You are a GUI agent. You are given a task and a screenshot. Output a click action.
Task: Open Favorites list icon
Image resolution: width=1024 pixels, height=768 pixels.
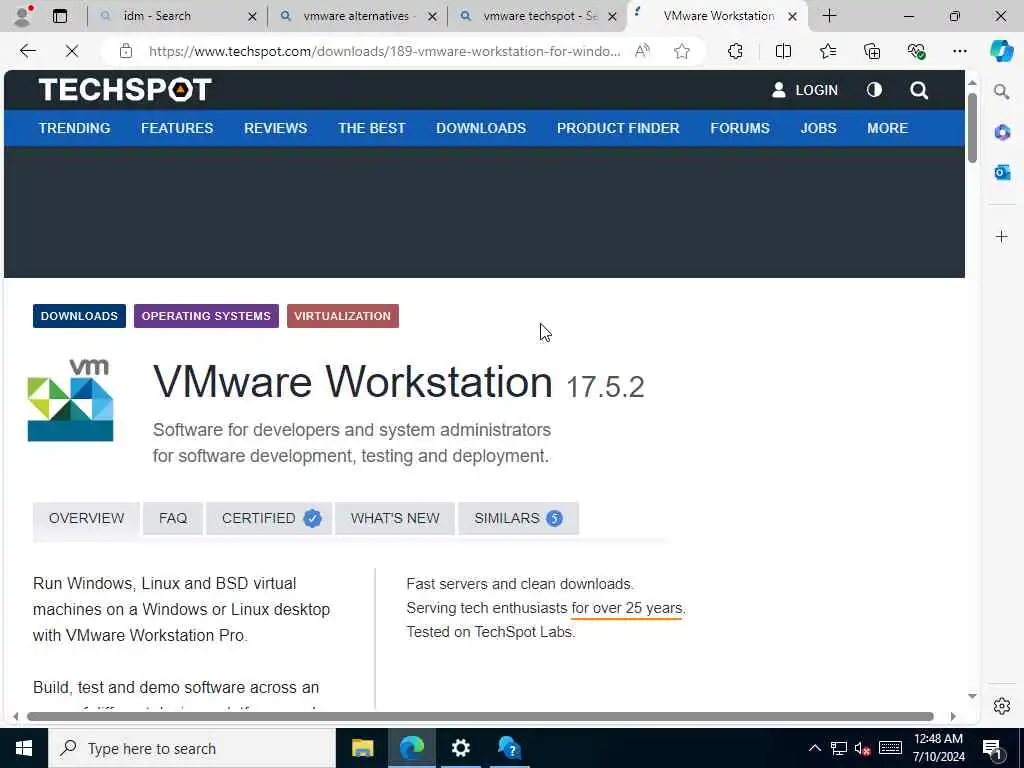[827, 51]
